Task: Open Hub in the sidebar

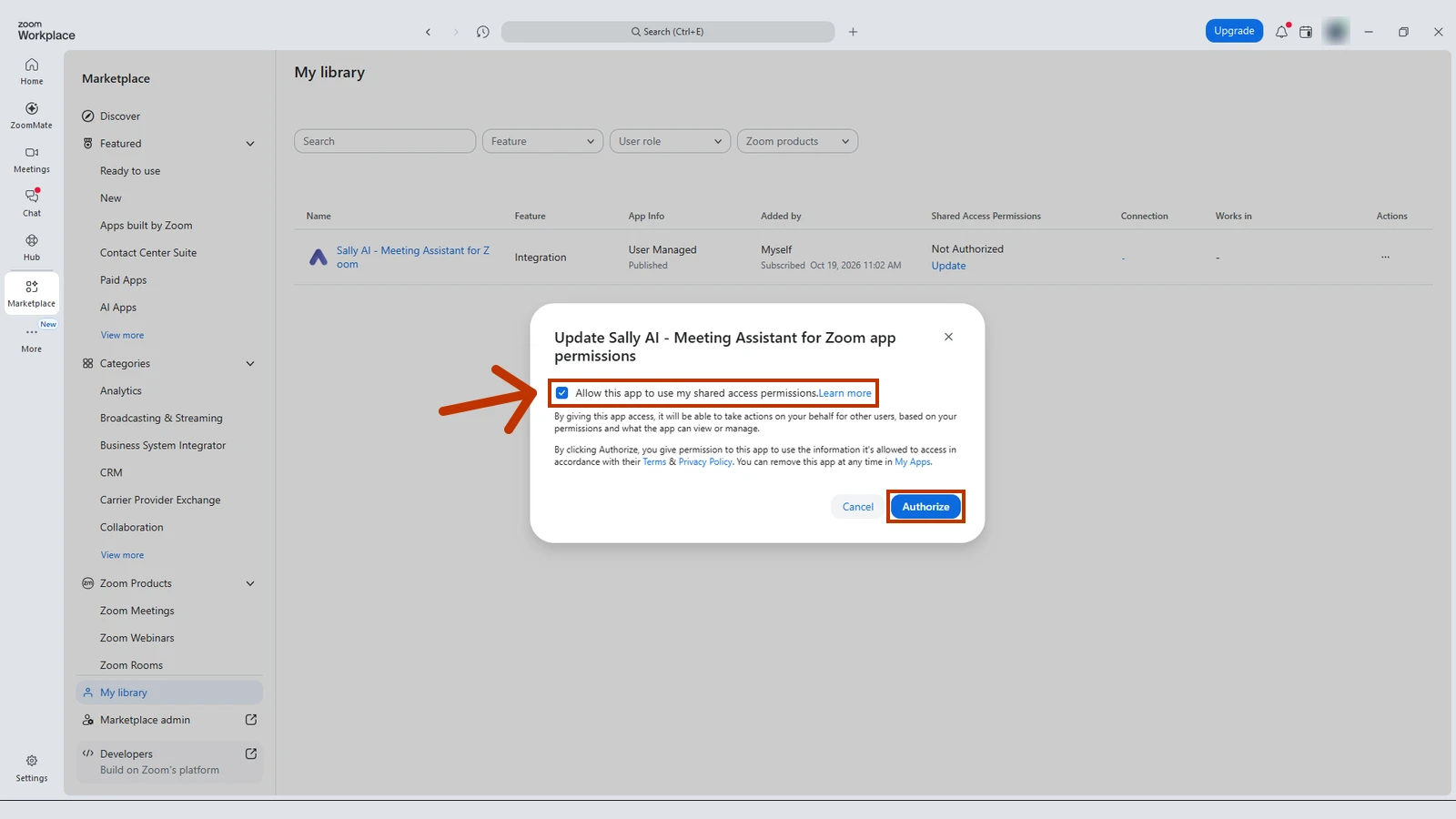Action: 32,248
